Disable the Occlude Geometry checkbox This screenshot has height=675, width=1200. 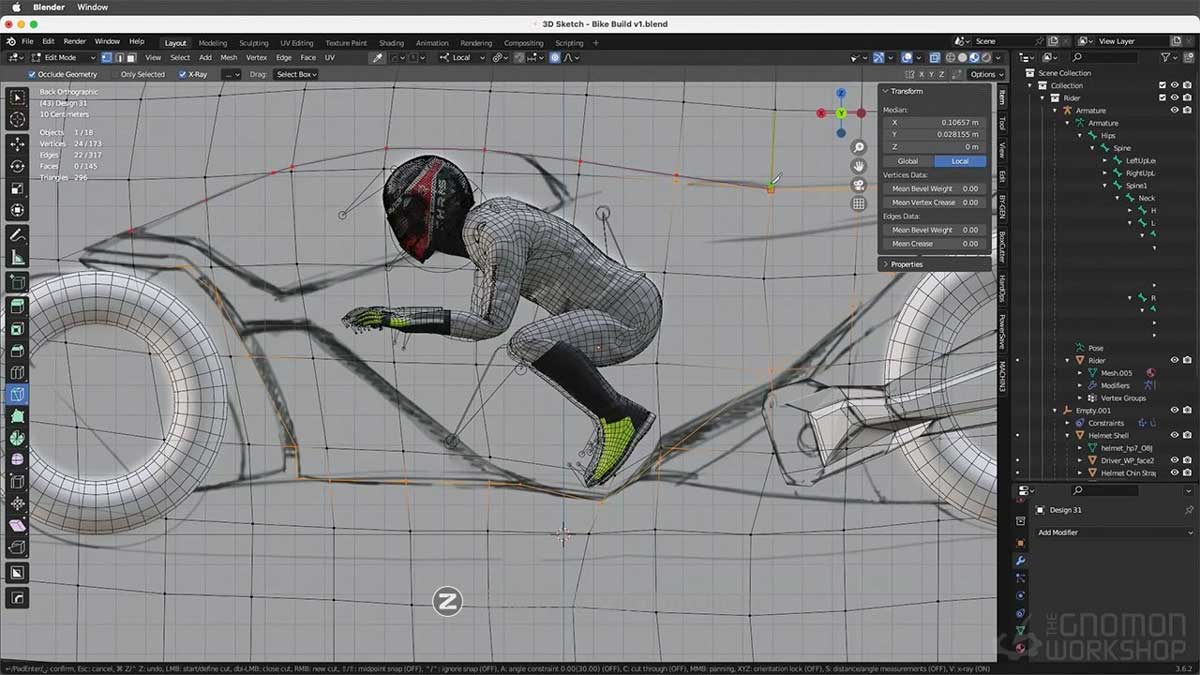[x=30, y=74]
